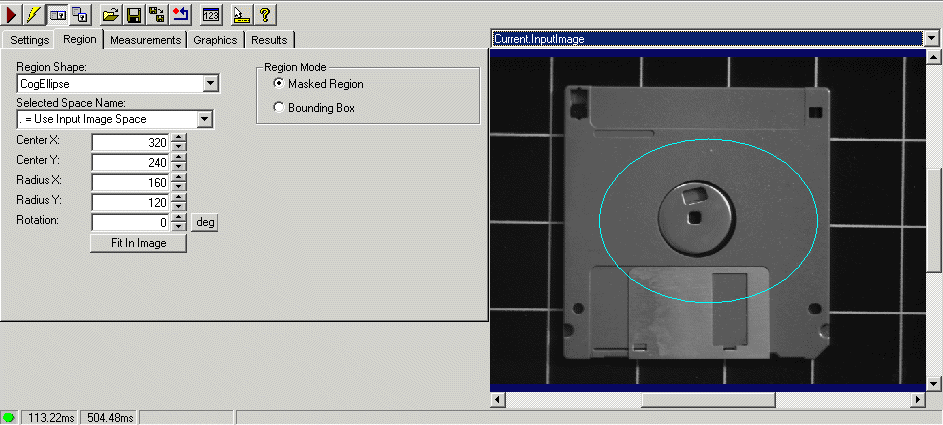Click the image vertical scrollbar up arrow
The height and width of the screenshot is (425, 943).
933,57
